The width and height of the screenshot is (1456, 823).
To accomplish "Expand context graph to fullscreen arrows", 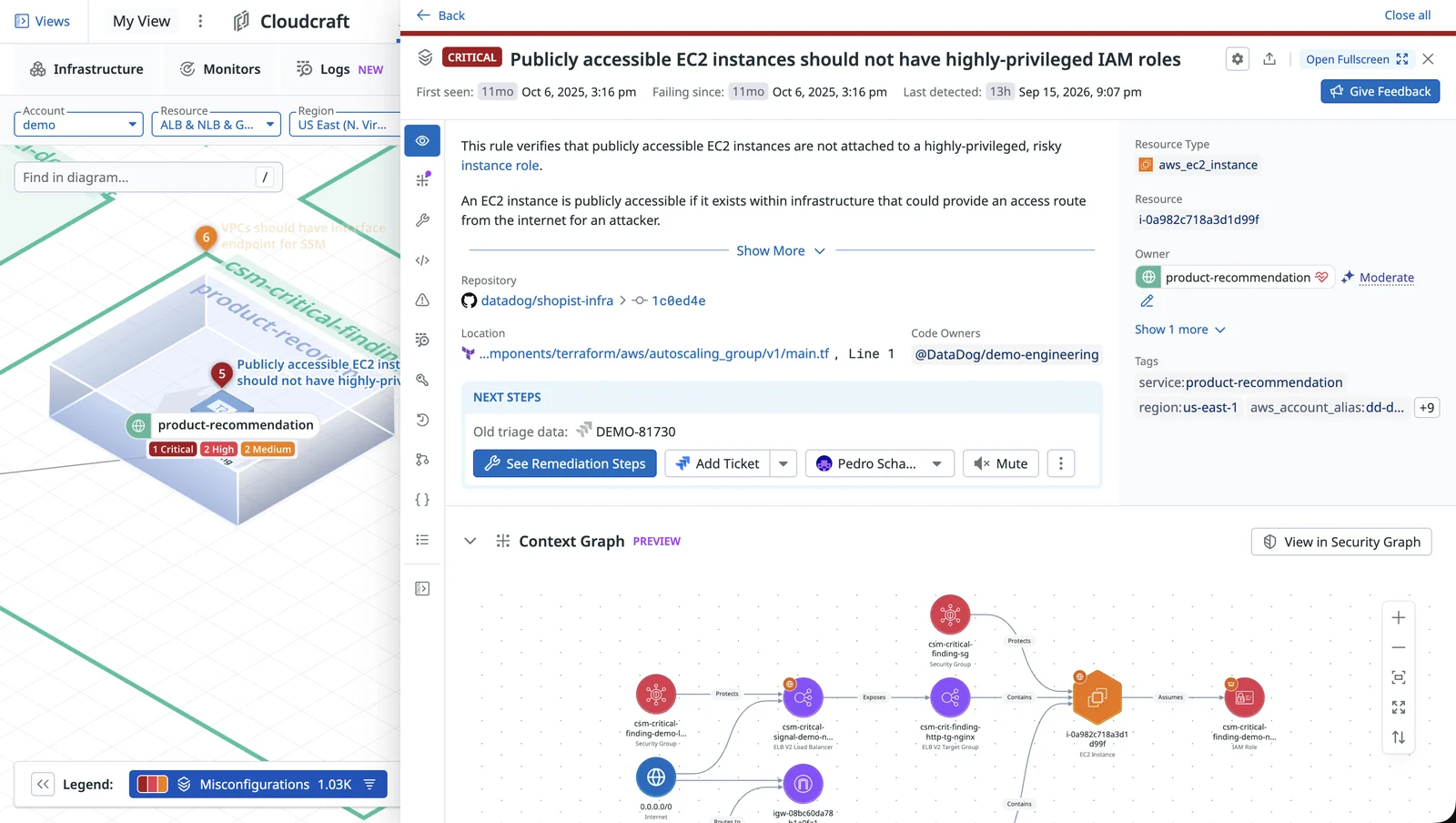I will 1399,707.
